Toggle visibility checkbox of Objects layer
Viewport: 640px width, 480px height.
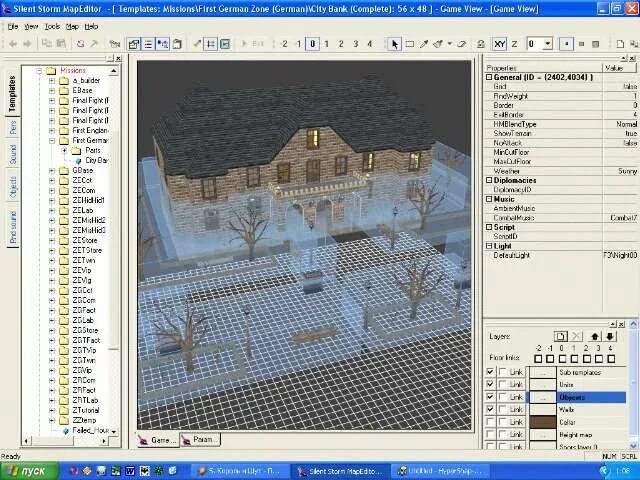coord(490,397)
